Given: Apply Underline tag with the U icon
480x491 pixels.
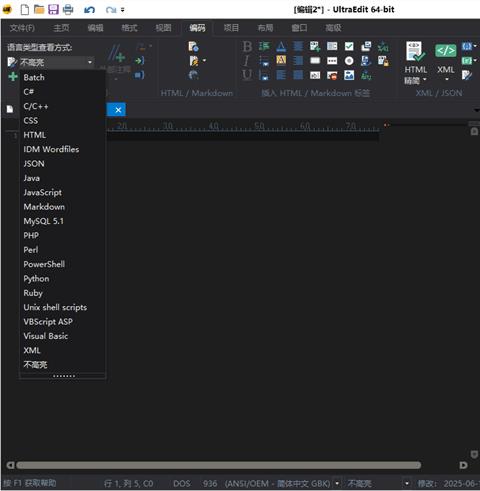Looking at the screenshot, I should click(247, 75).
